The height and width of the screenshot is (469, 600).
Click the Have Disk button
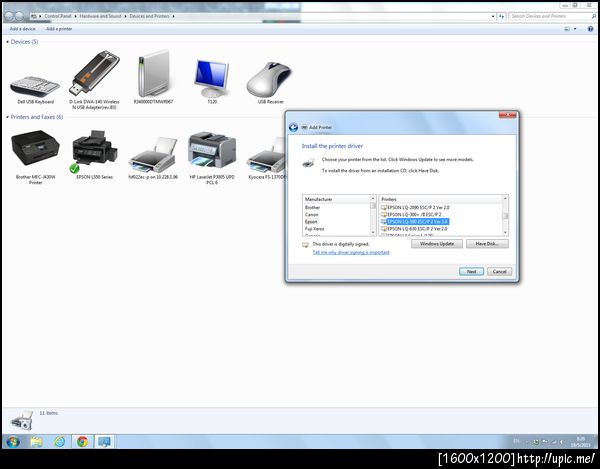[487, 244]
